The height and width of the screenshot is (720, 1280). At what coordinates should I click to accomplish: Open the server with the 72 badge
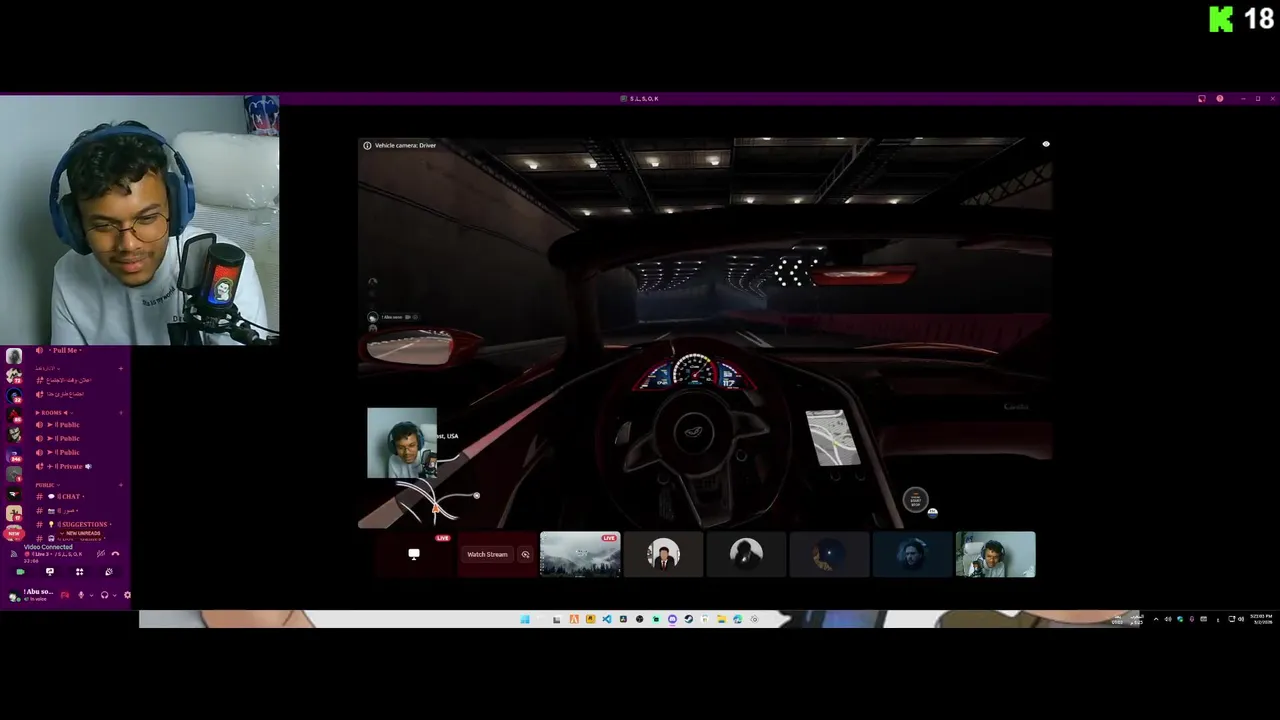(x=14, y=375)
